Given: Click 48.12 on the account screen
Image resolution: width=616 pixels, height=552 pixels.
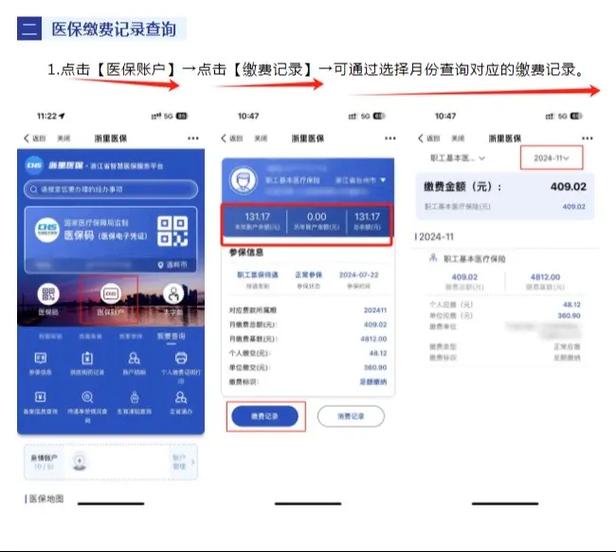Looking at the screenshot, I should click(378, 353).
